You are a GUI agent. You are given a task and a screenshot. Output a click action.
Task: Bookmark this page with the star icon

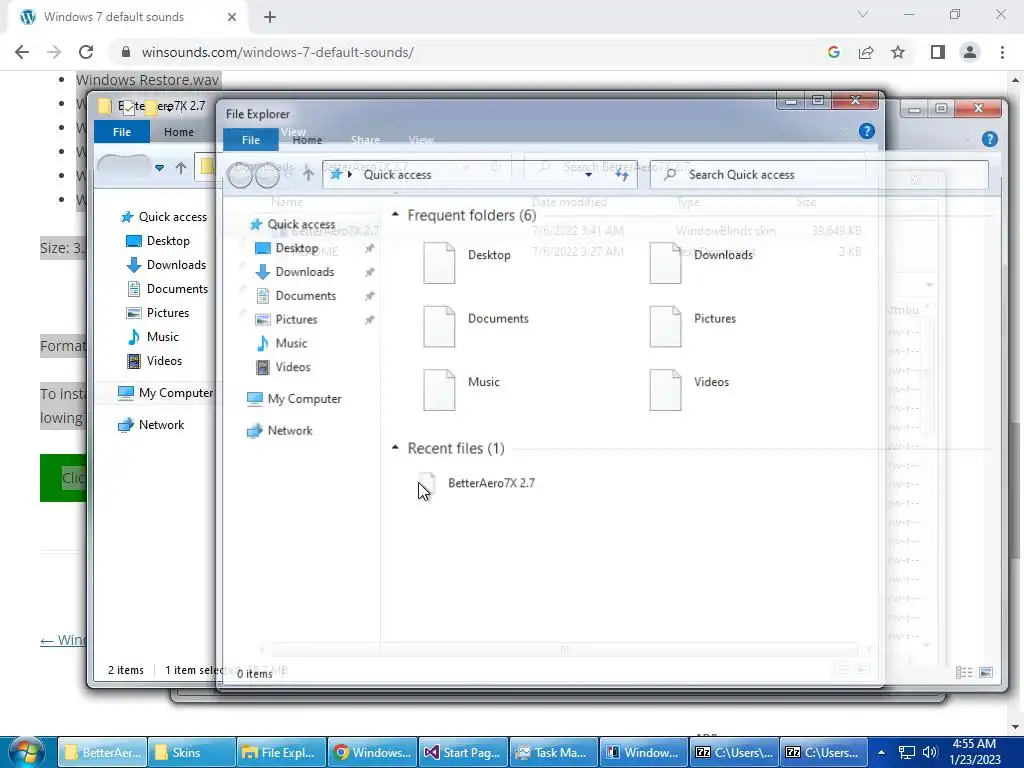[x=898, y=52]
